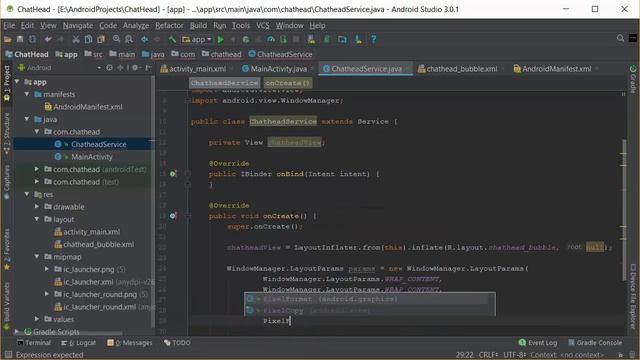Viewport: 640px width, 360px height.
Task: Click the Cut scissors icon
Action: [76, 40]
